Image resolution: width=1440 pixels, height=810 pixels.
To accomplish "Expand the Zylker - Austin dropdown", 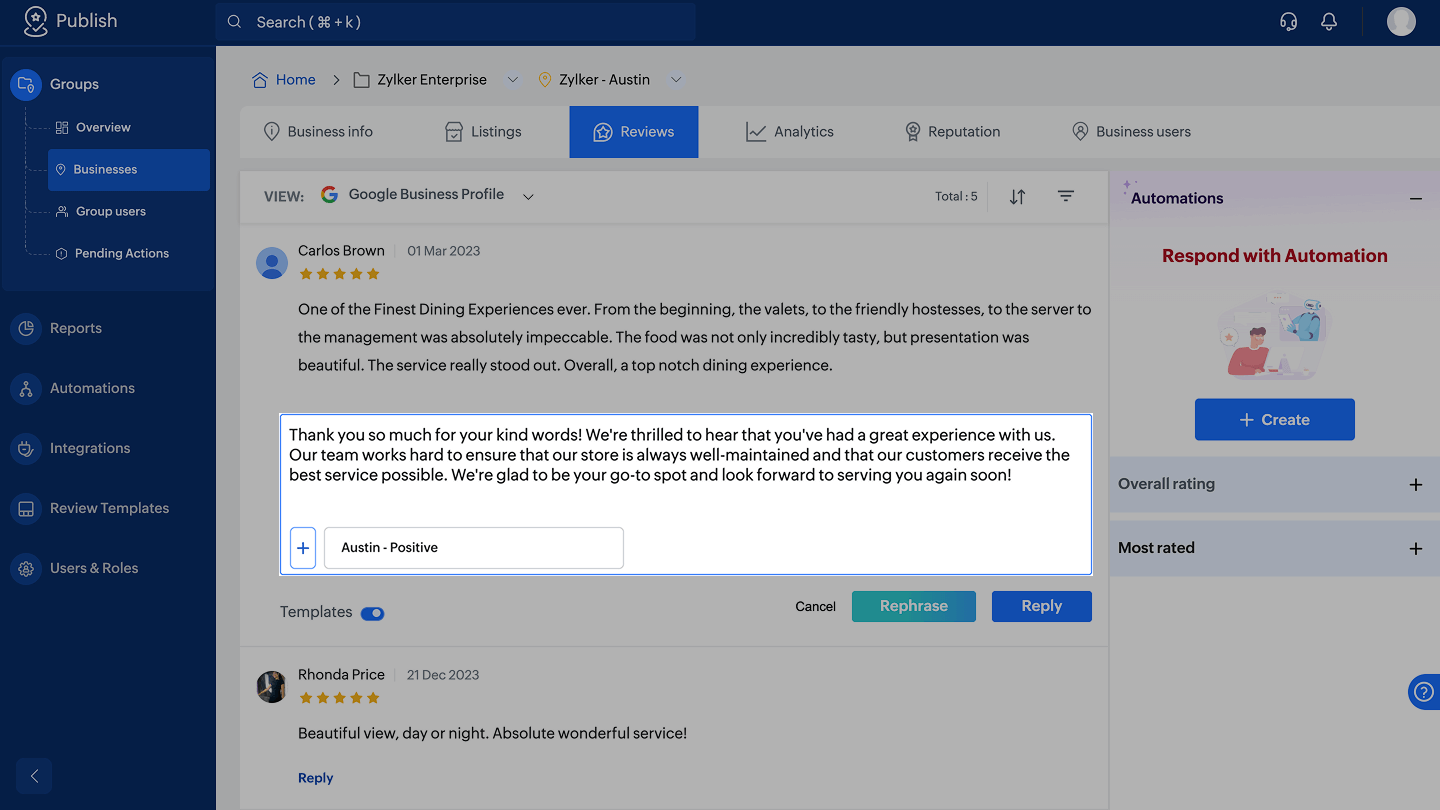I will [x=676, y=80].
